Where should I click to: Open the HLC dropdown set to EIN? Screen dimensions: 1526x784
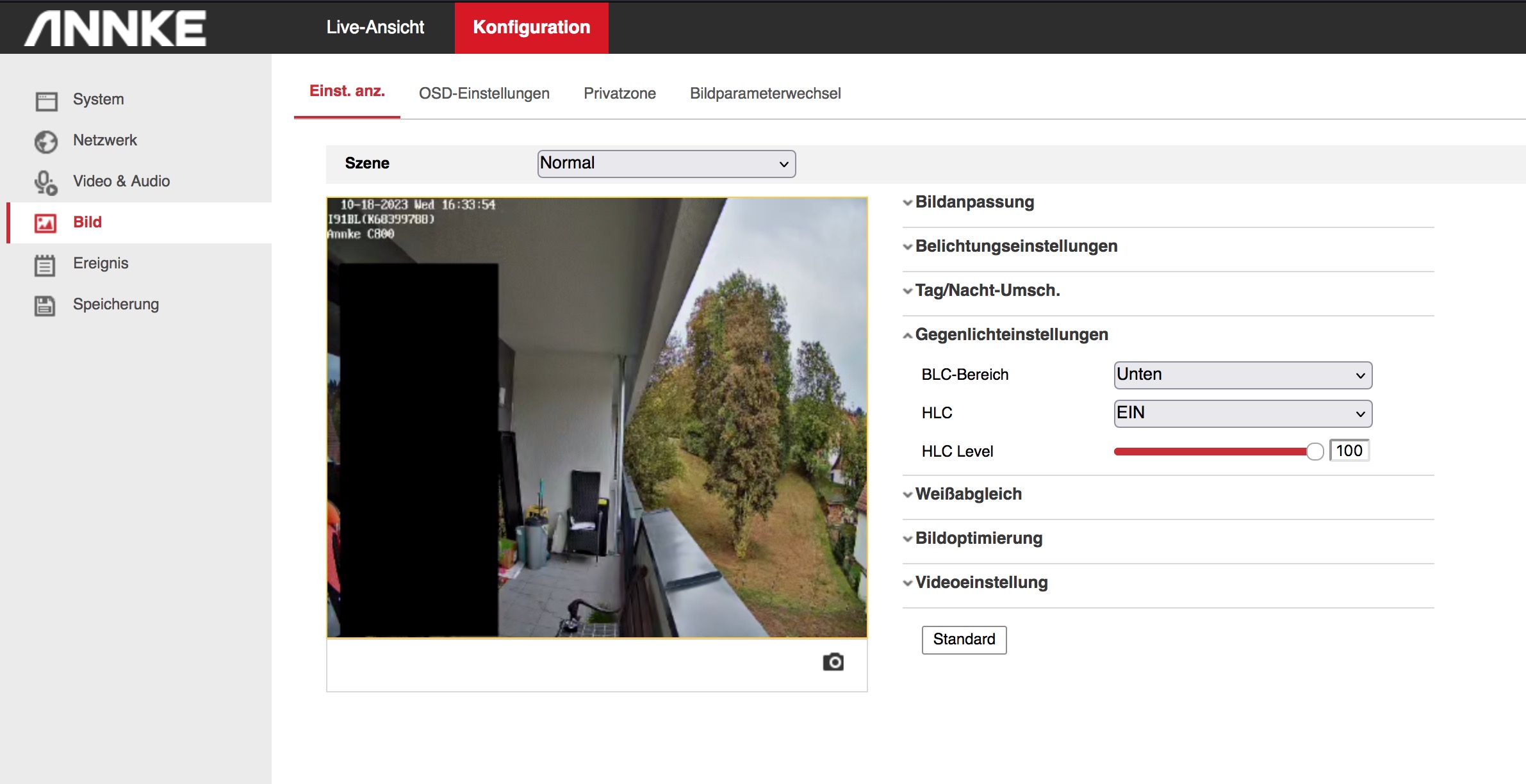(1242, 414)
